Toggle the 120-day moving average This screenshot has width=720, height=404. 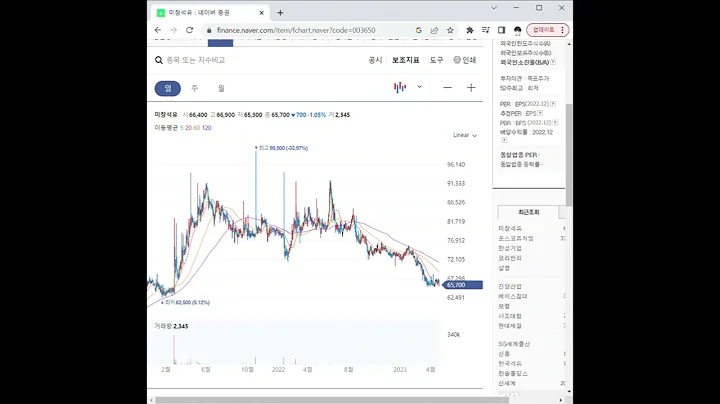pyautogui.click(x=207, y=128)
